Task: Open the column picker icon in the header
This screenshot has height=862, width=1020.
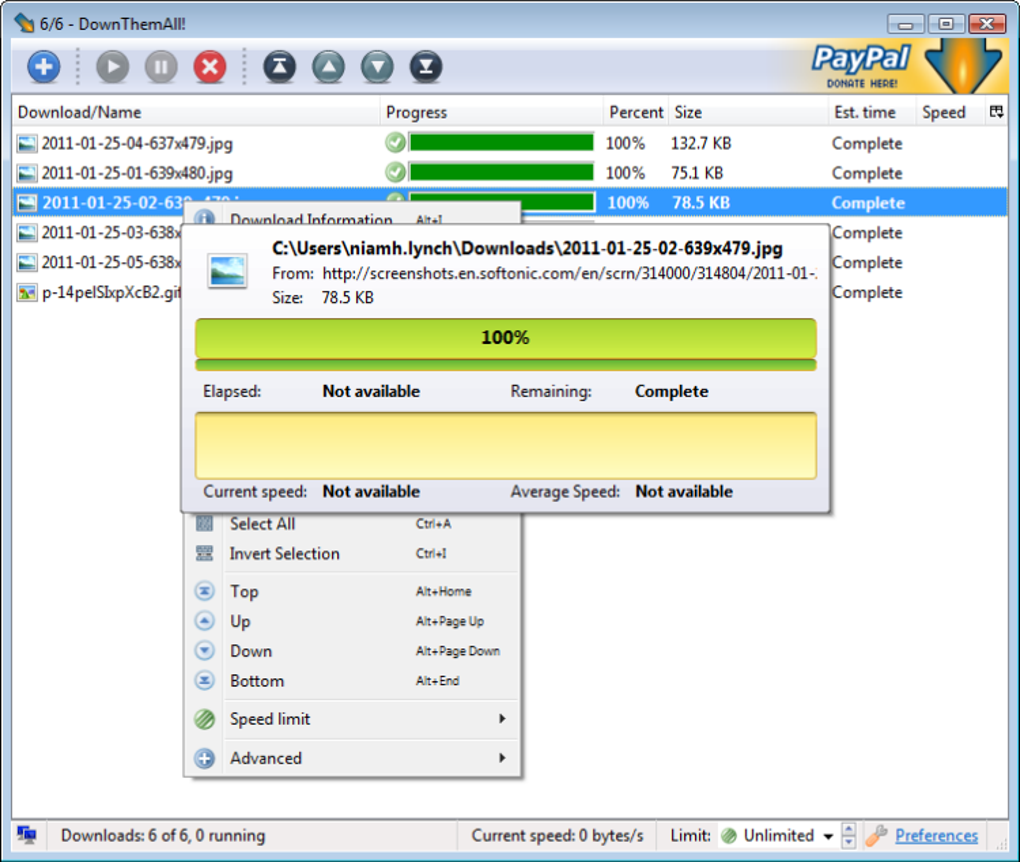Action: [997, 112]
